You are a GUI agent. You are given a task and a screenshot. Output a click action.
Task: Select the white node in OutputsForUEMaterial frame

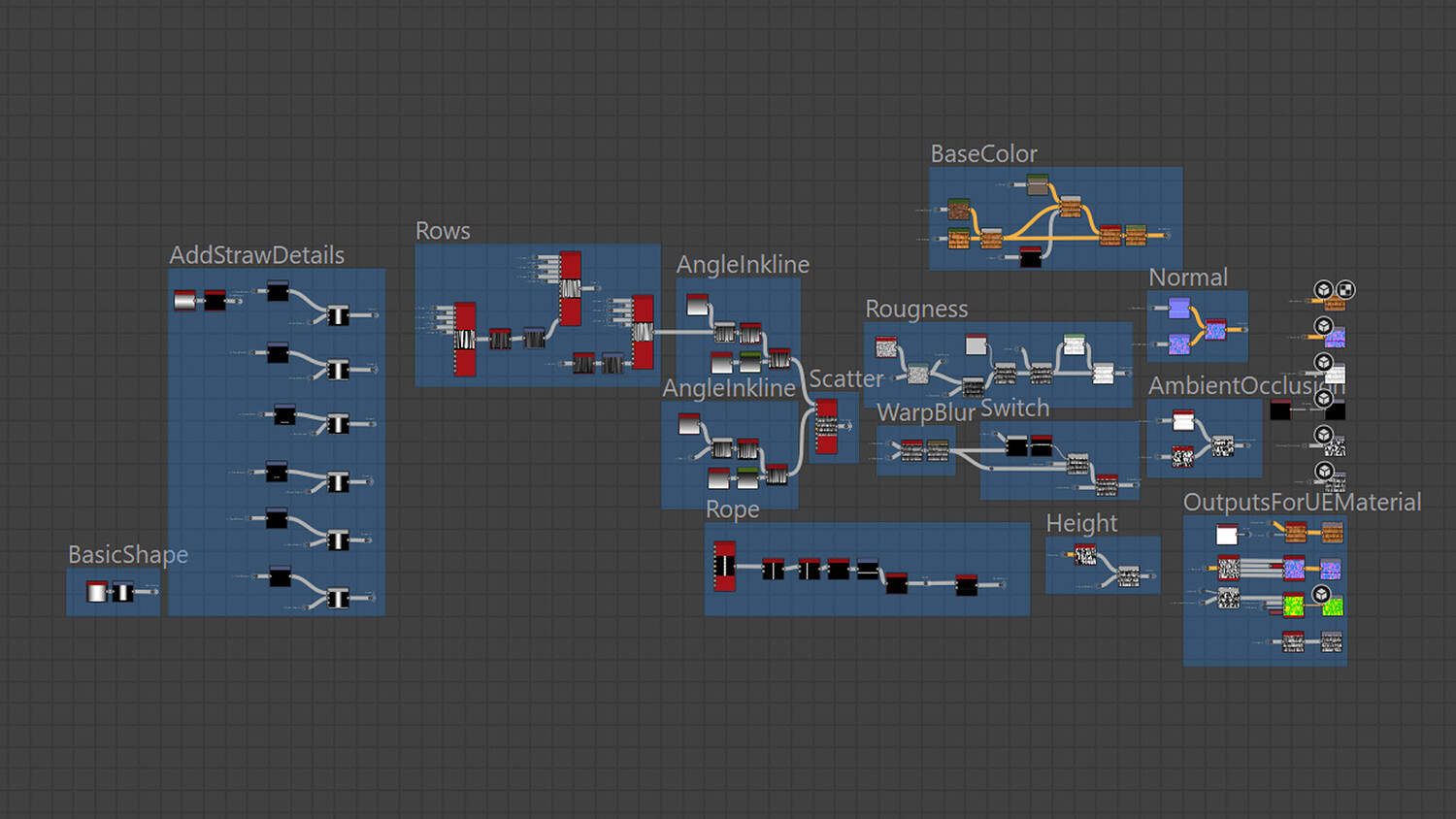pyautogui.click(x=1227, y=534)
